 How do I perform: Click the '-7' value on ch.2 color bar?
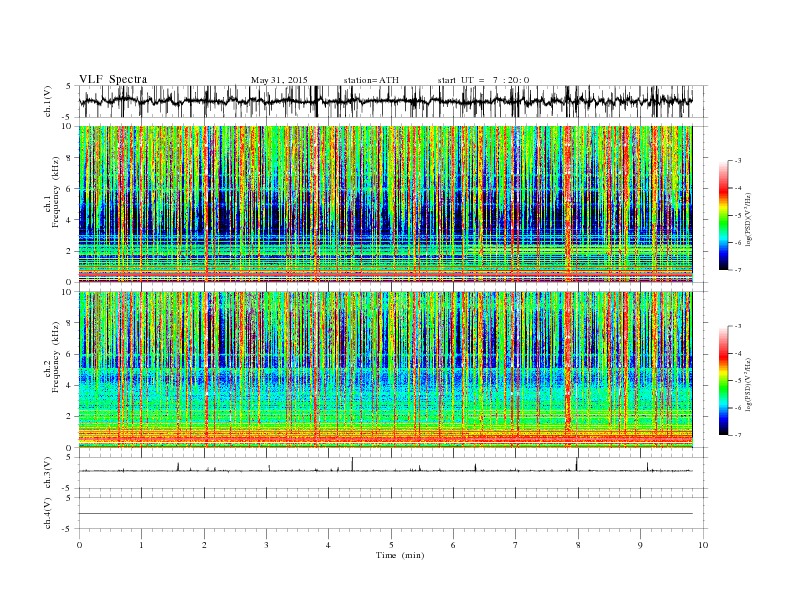(x=738, y=435)
